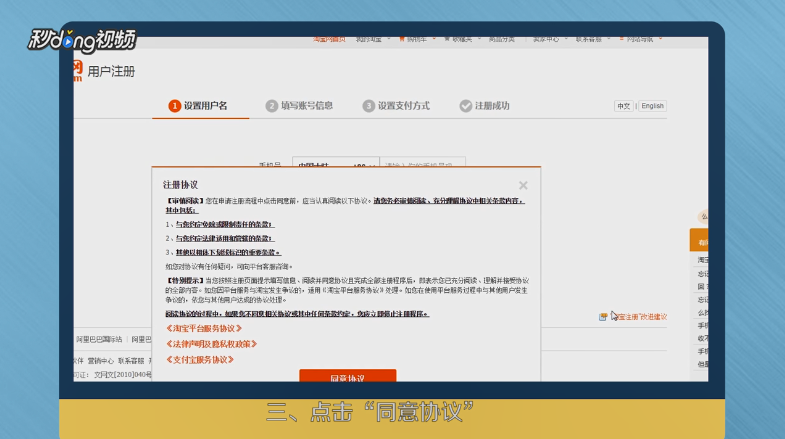Open the 《支付宝服务协议》 link

[x=200, y=359]
